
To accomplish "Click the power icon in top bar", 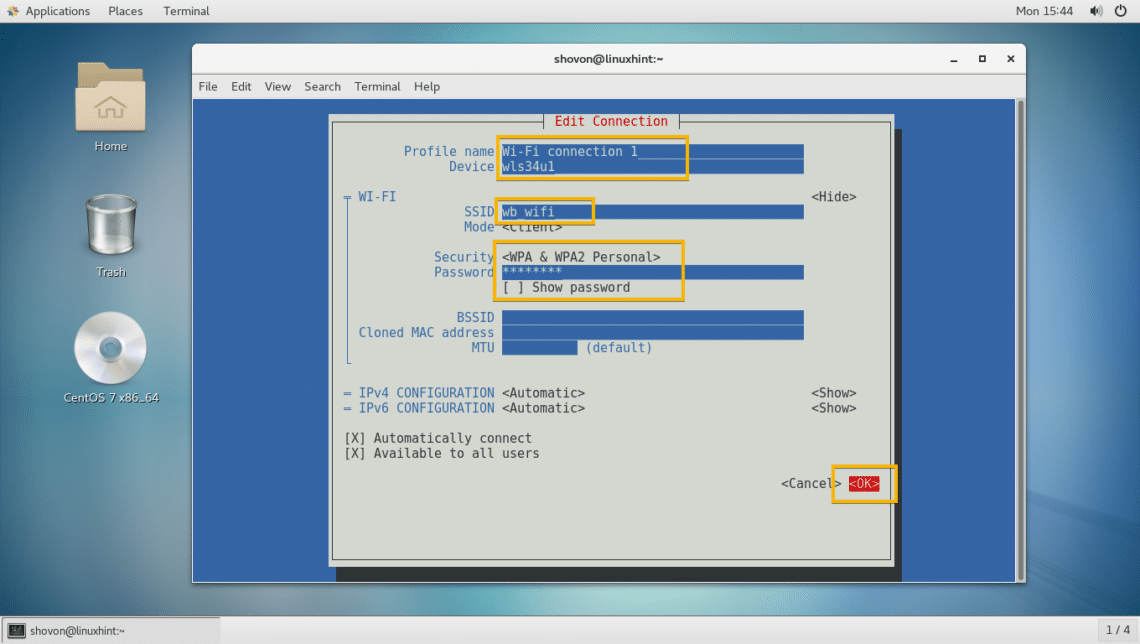I will [1120, 11].
